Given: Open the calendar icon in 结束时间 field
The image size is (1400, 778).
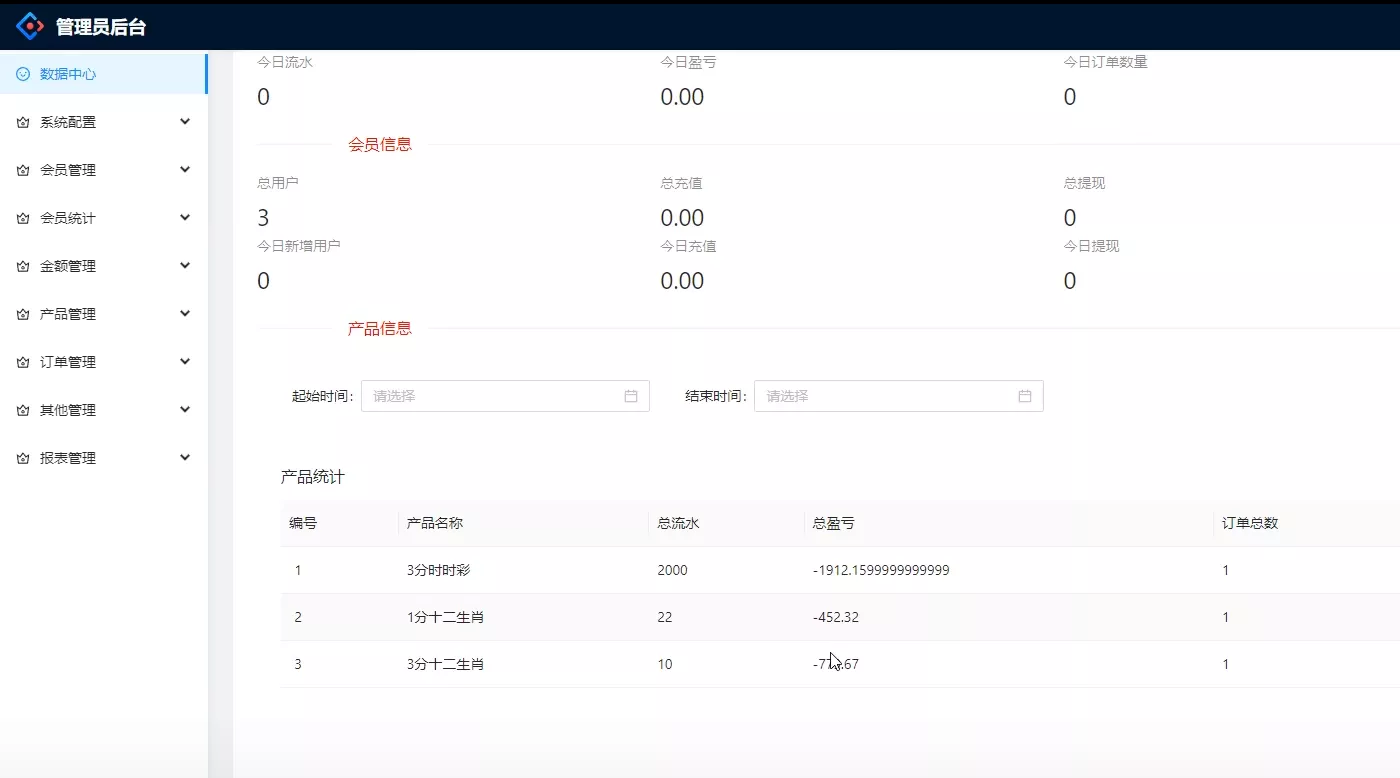Looking at the screenshot, I should coord(1024,396).
